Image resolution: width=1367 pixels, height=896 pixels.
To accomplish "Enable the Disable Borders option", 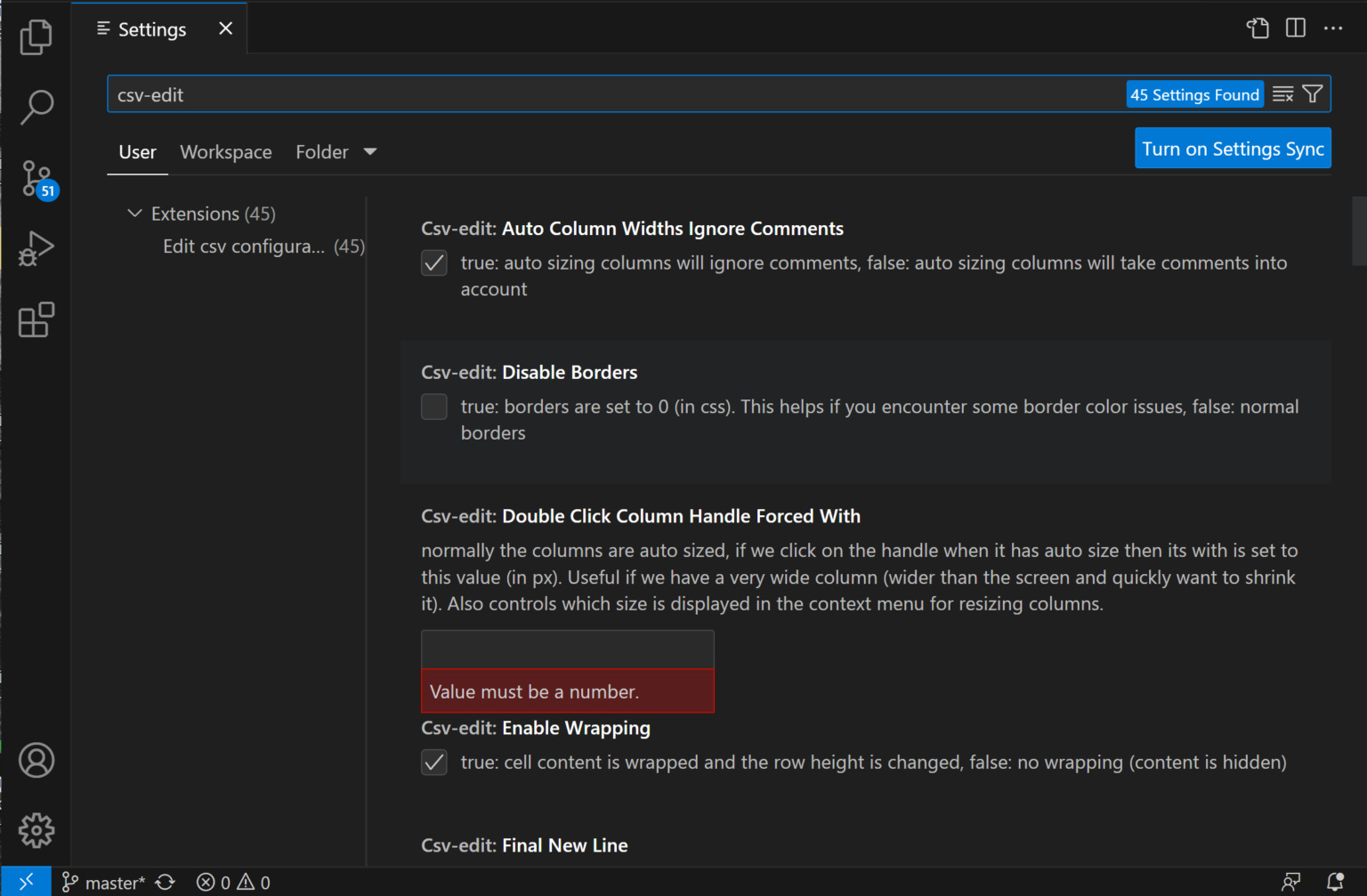I will coord(433,407).
